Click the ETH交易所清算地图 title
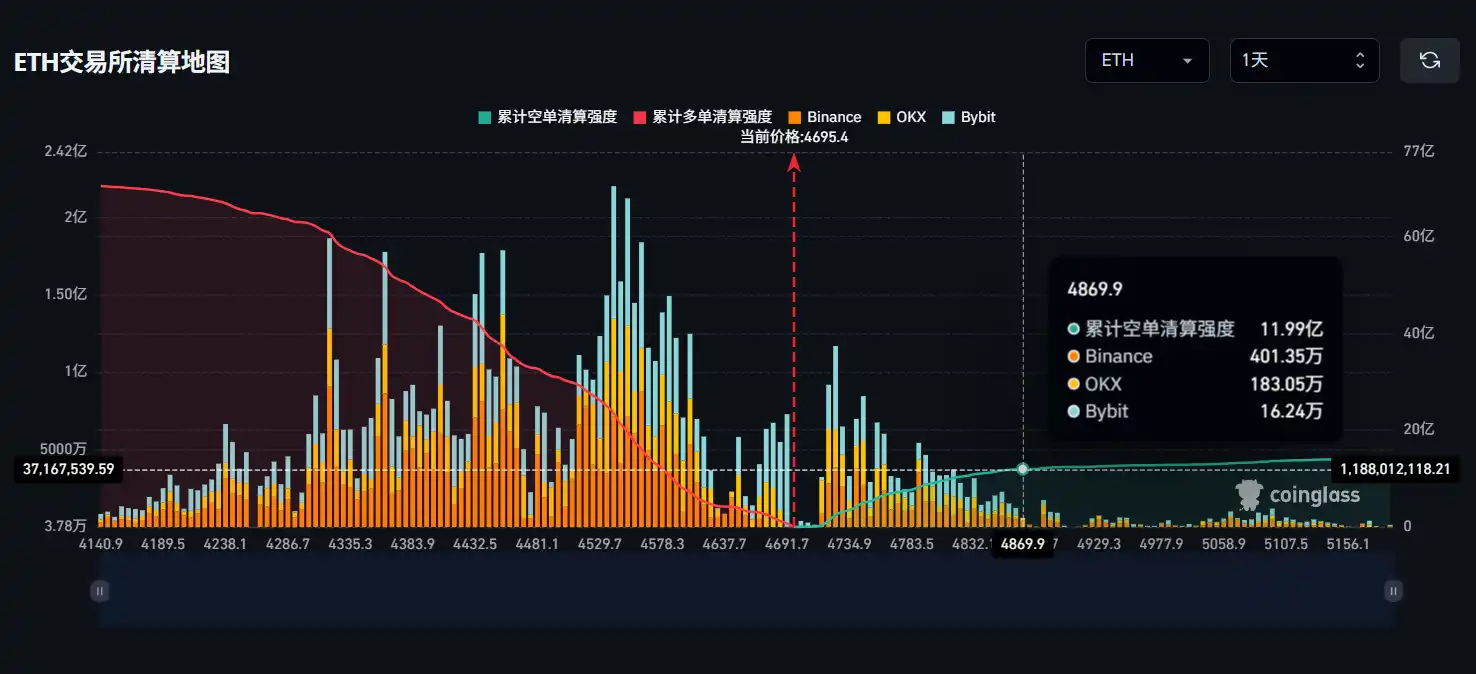 coord(122,62)
